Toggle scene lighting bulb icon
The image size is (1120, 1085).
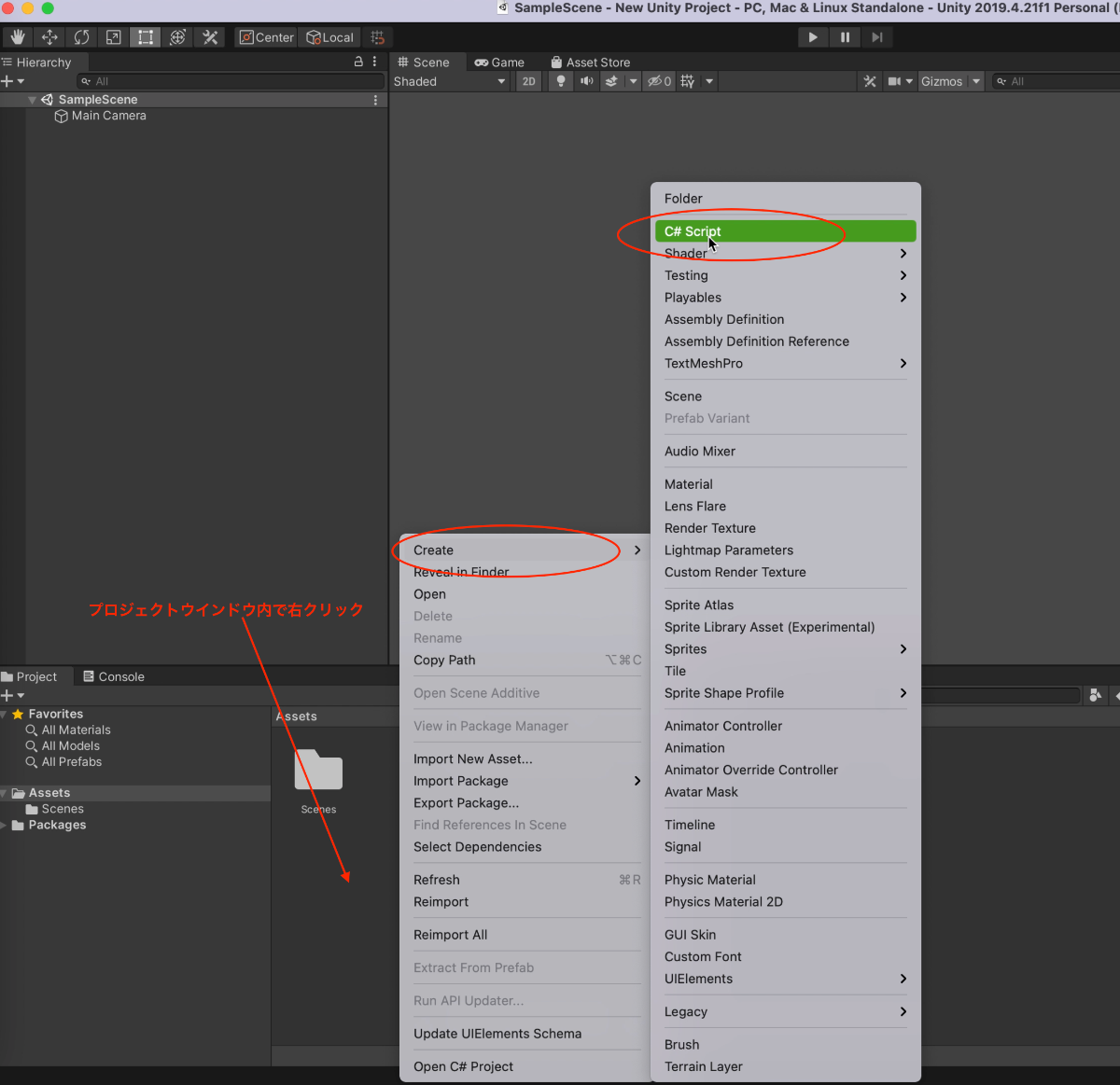coord(560,81)
